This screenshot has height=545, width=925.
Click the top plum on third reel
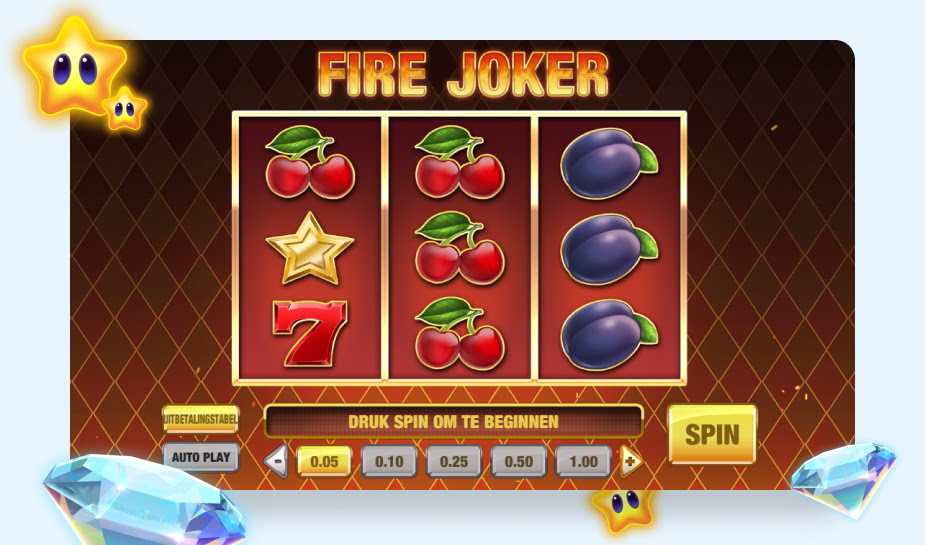click(x=609, y=163)
